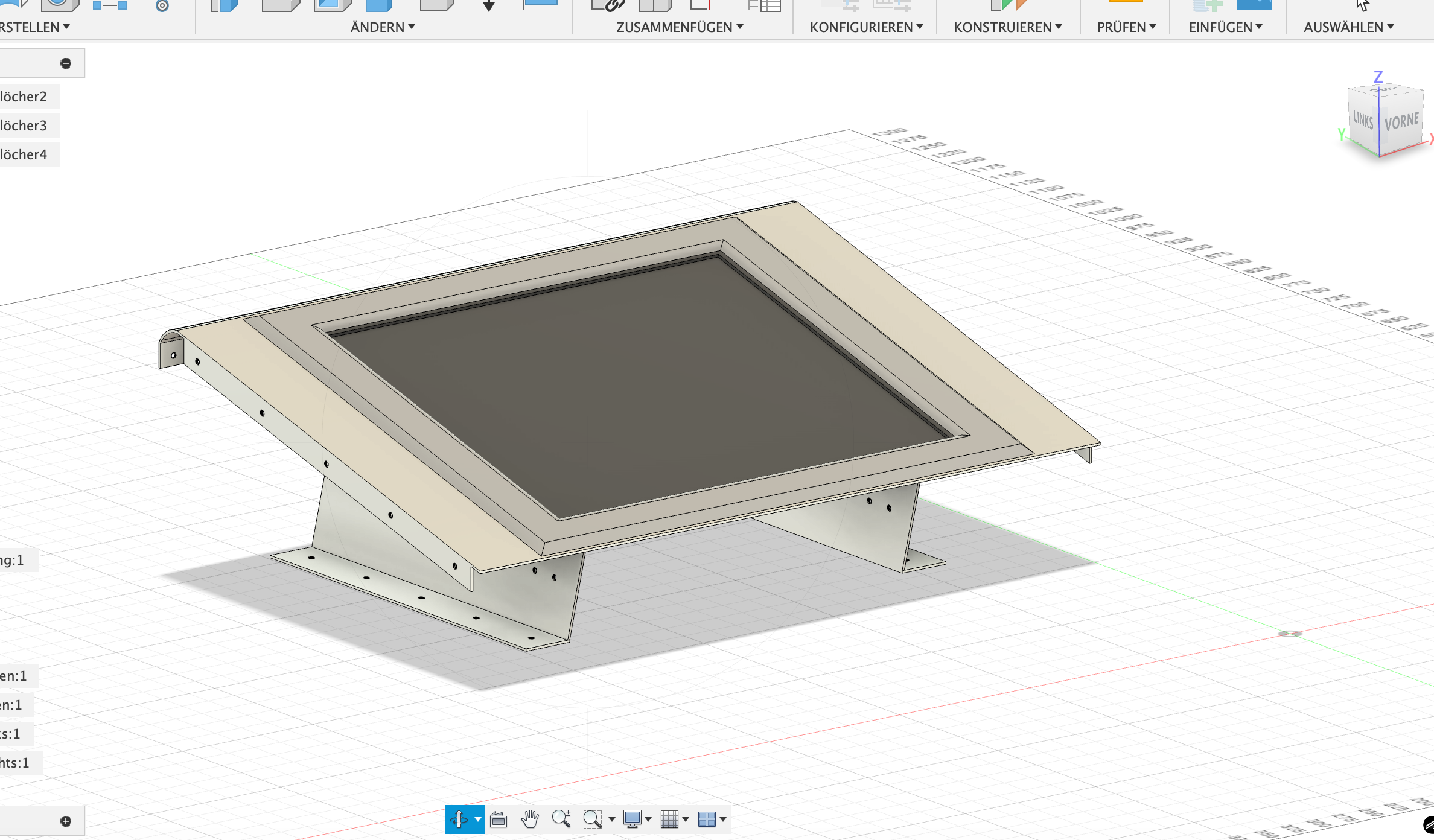1434x840 pixels.
Task: Click the KONFIGURIEREN toolbar button
Action: (866, 27)
